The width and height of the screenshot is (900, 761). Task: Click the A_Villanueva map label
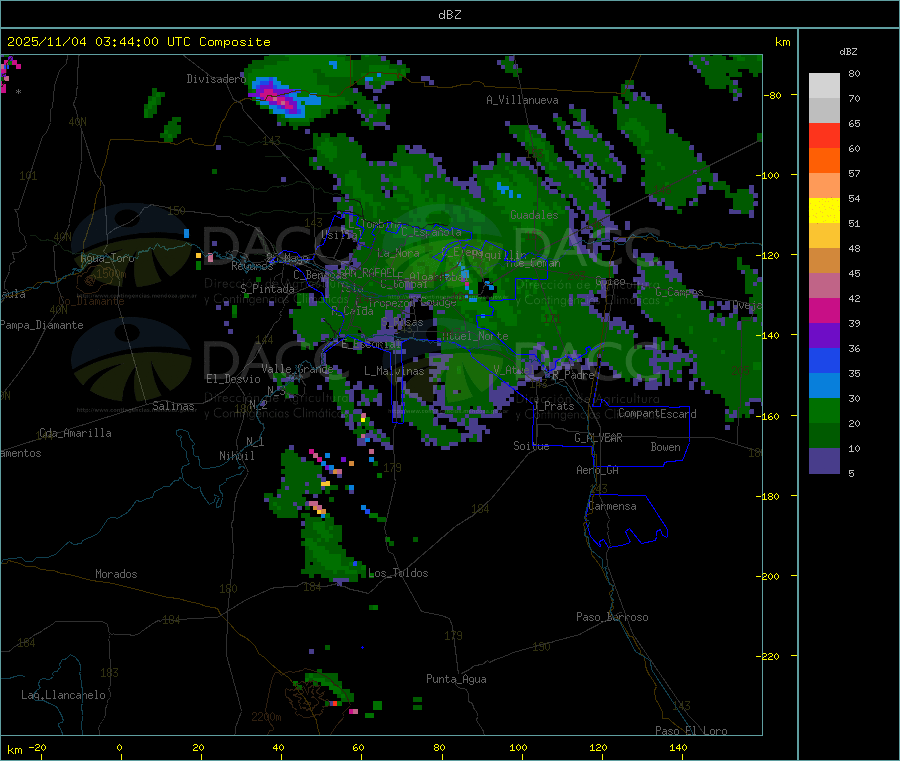pos(522,100)
